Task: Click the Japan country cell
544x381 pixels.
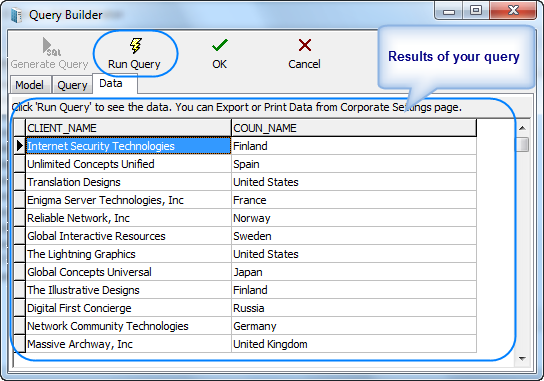Action: [354, 272]
